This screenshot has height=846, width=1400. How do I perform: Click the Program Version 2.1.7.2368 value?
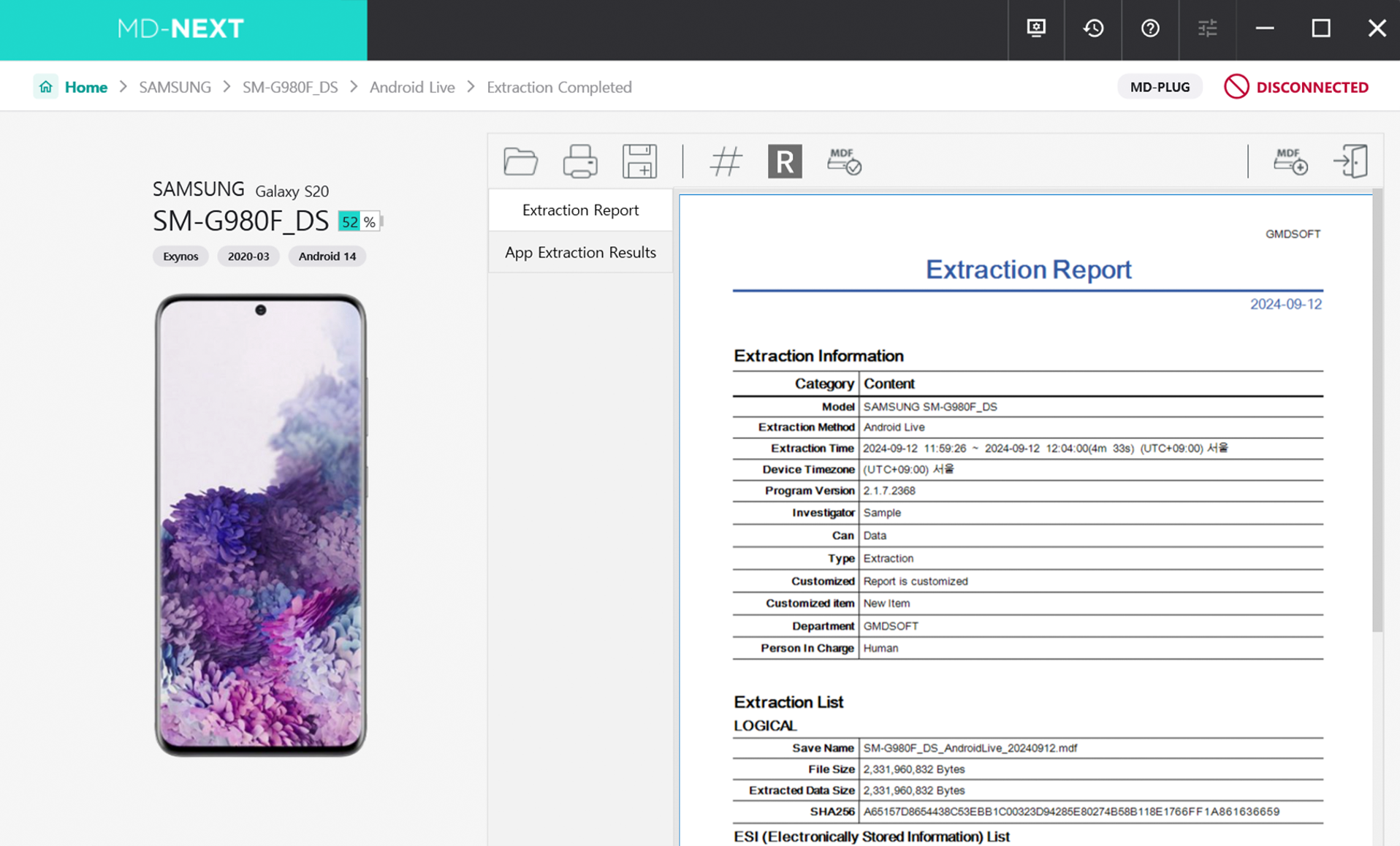tap(889, 491)
